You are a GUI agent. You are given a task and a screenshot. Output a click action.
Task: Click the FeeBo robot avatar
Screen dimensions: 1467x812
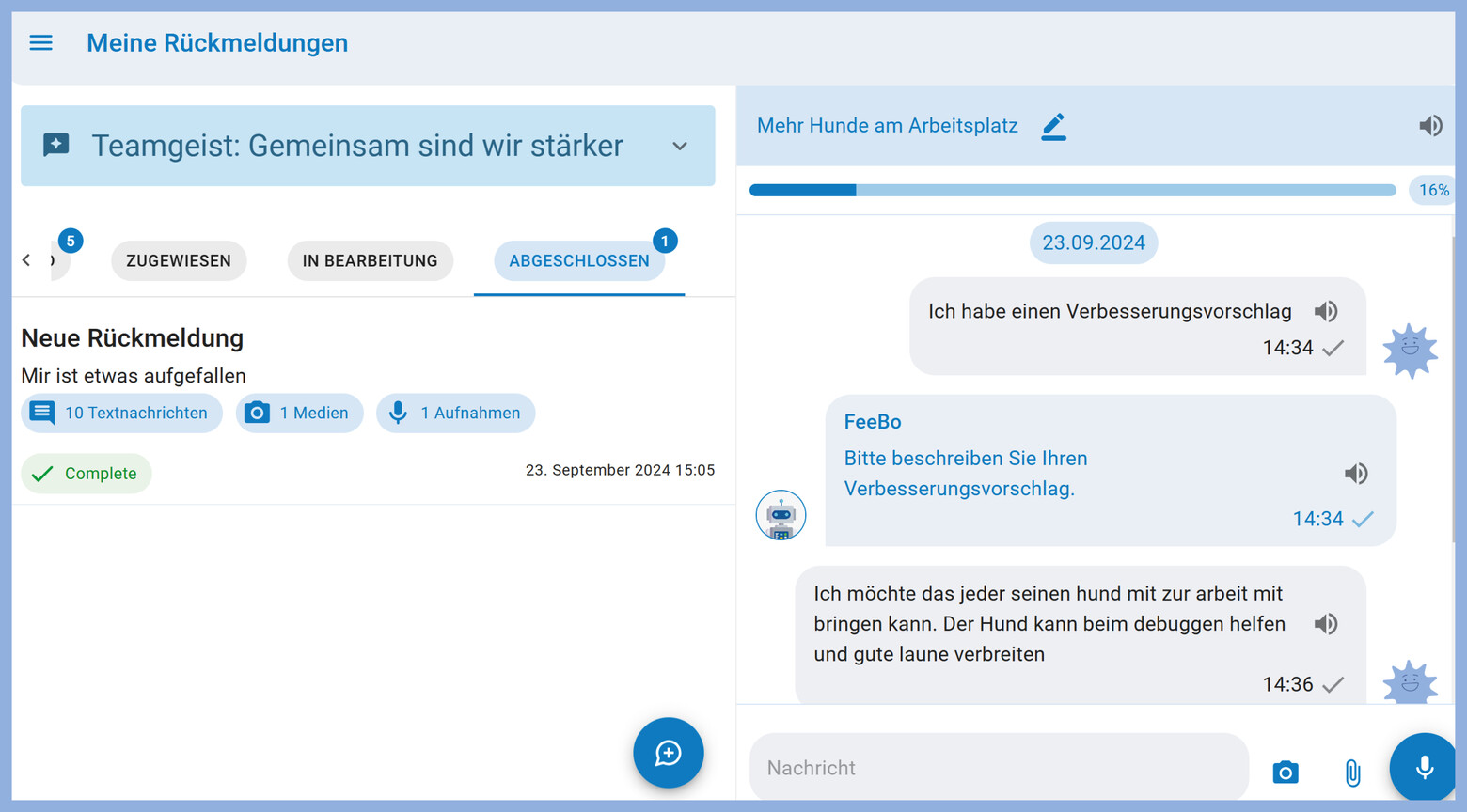point(781,515)
